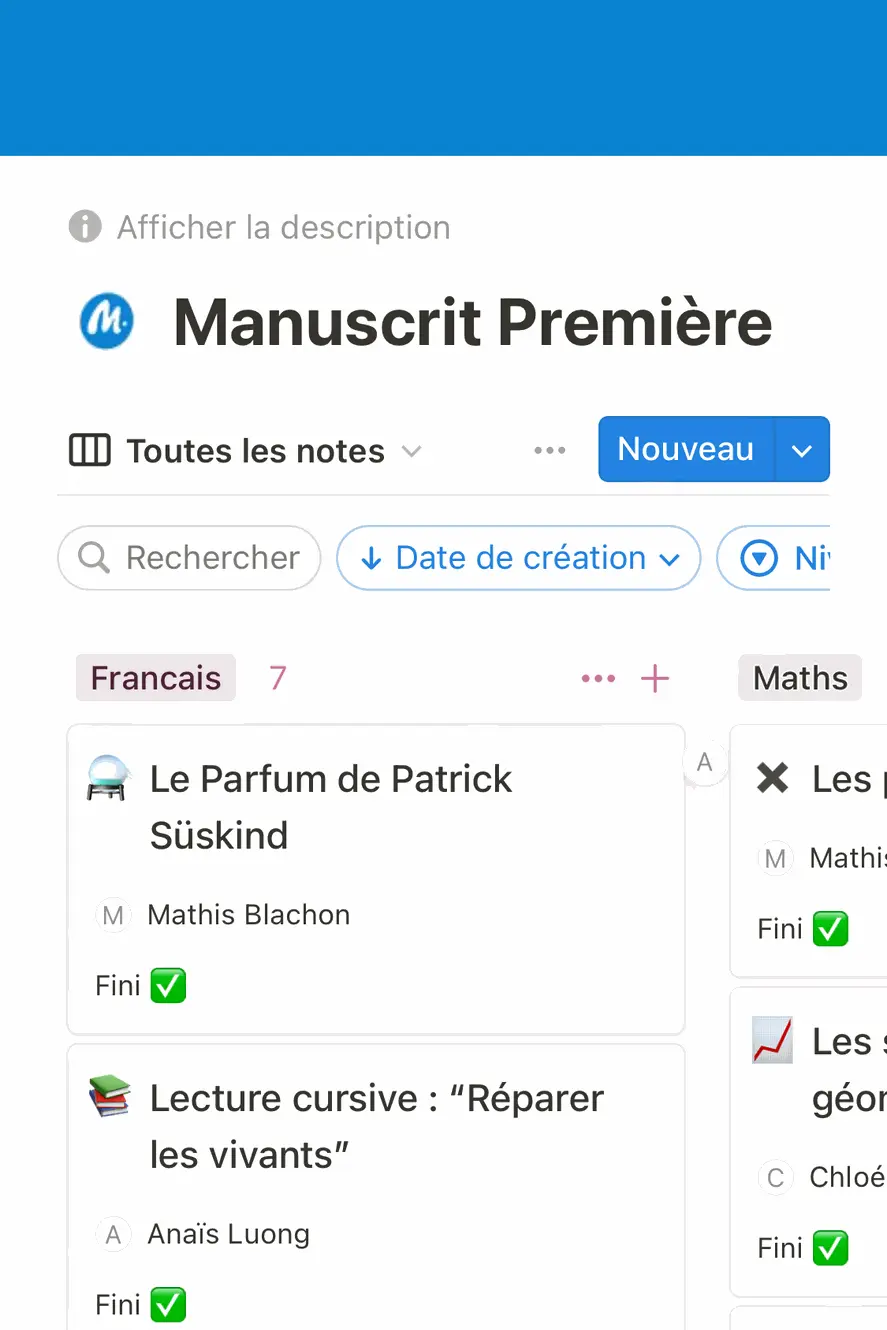The image size is (887, 1330).
Task: Add a card with the Francais plus icon
Action: pyautogui.click(x=655, y=679)
